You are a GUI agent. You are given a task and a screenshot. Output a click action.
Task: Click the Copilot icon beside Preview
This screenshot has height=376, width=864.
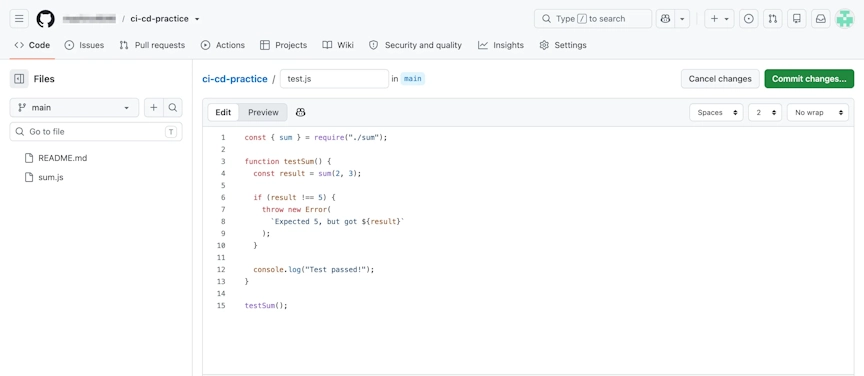[300, 112]
